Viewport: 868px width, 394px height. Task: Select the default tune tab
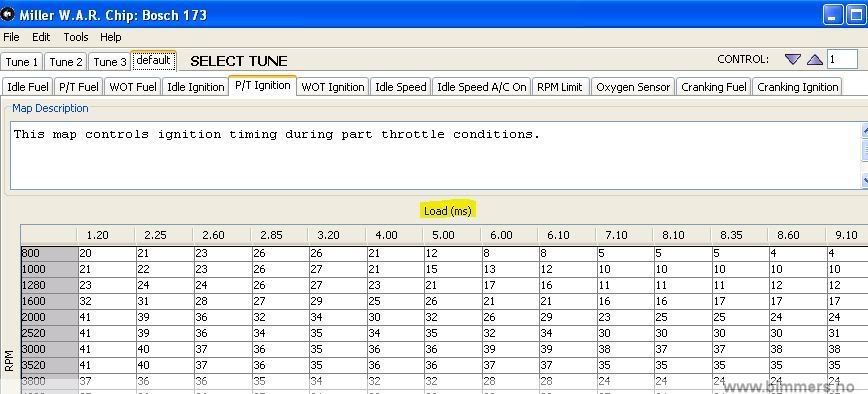coord(153,60)
